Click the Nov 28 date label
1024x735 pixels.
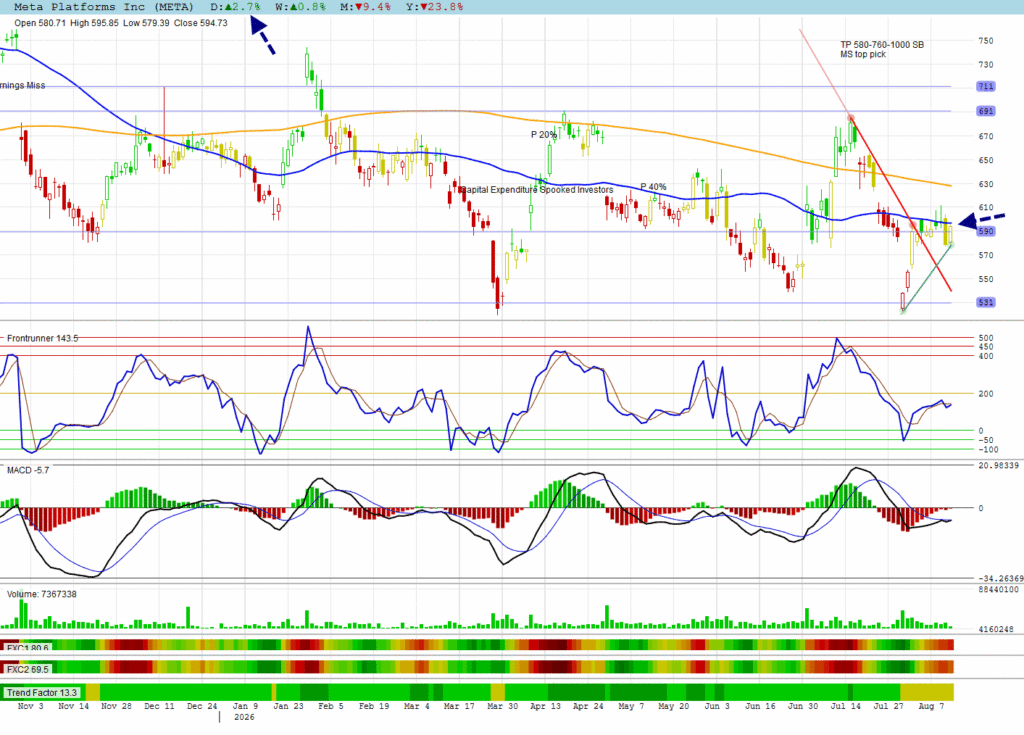[x=116, y=706]
